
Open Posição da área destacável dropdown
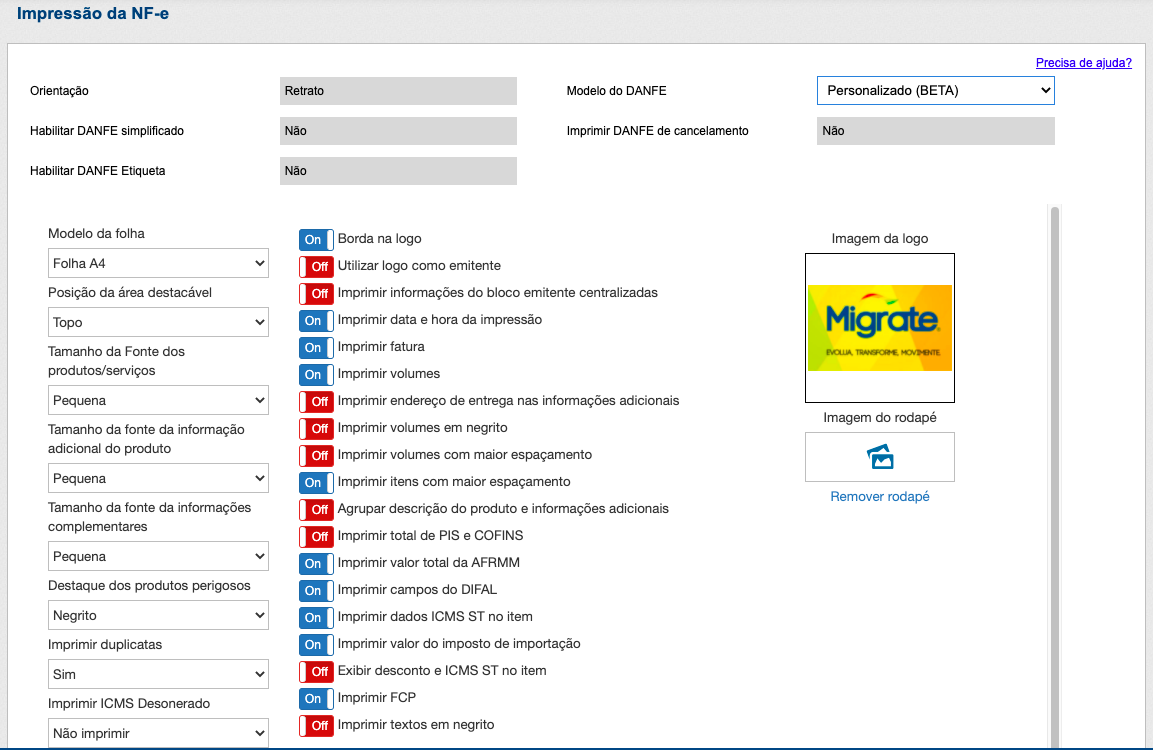click(158, 322)
